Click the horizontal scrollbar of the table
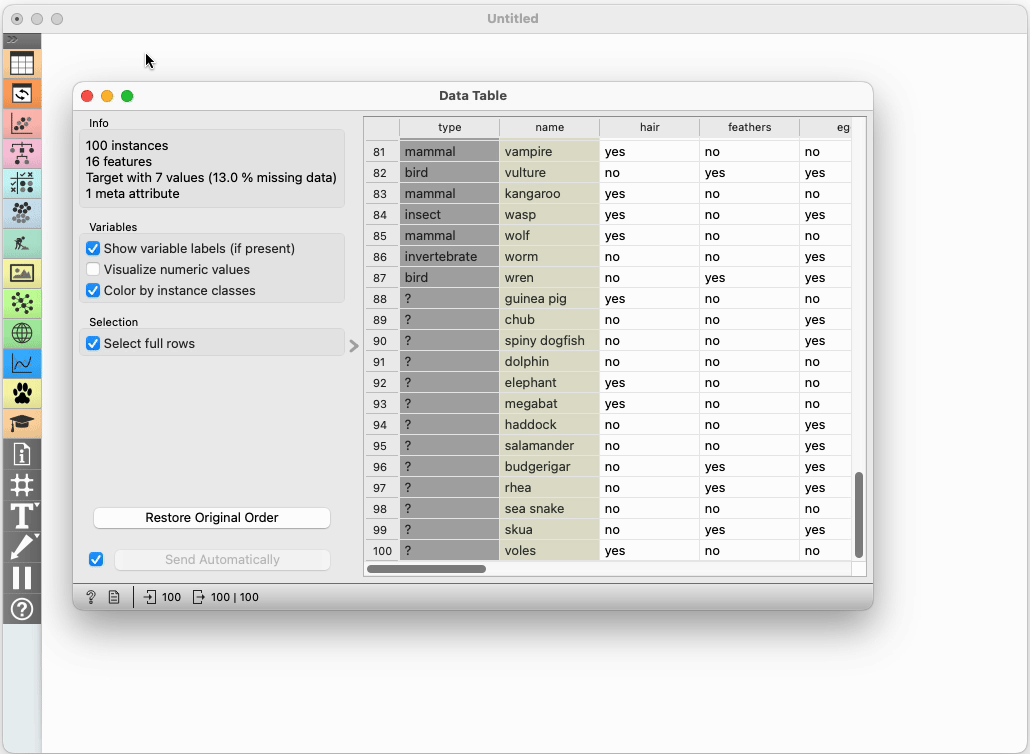This screenshot has width=1030, height=754. point(426,569)
